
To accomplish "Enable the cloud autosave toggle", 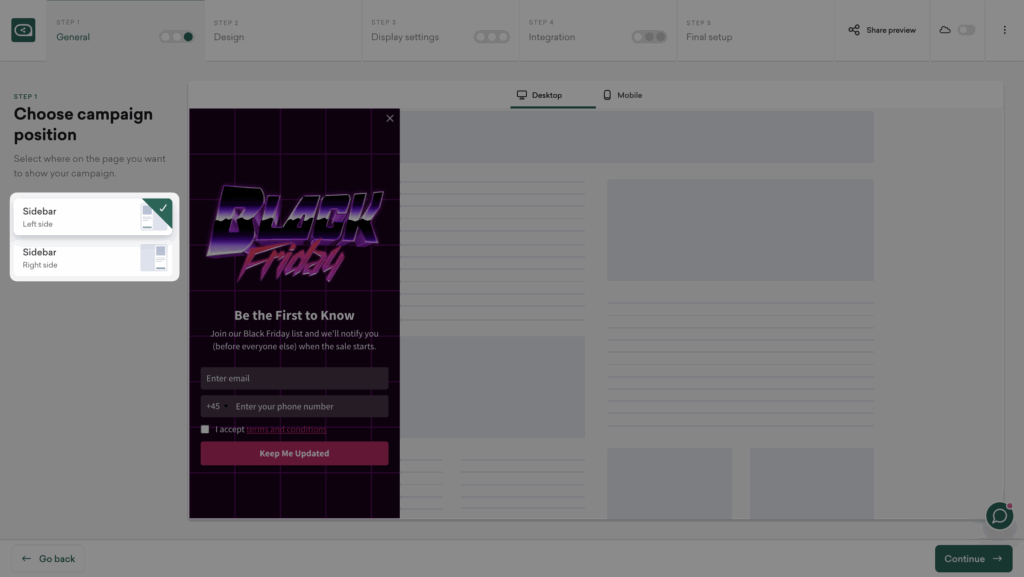I will pyautogui.click(x=967, y=30).
